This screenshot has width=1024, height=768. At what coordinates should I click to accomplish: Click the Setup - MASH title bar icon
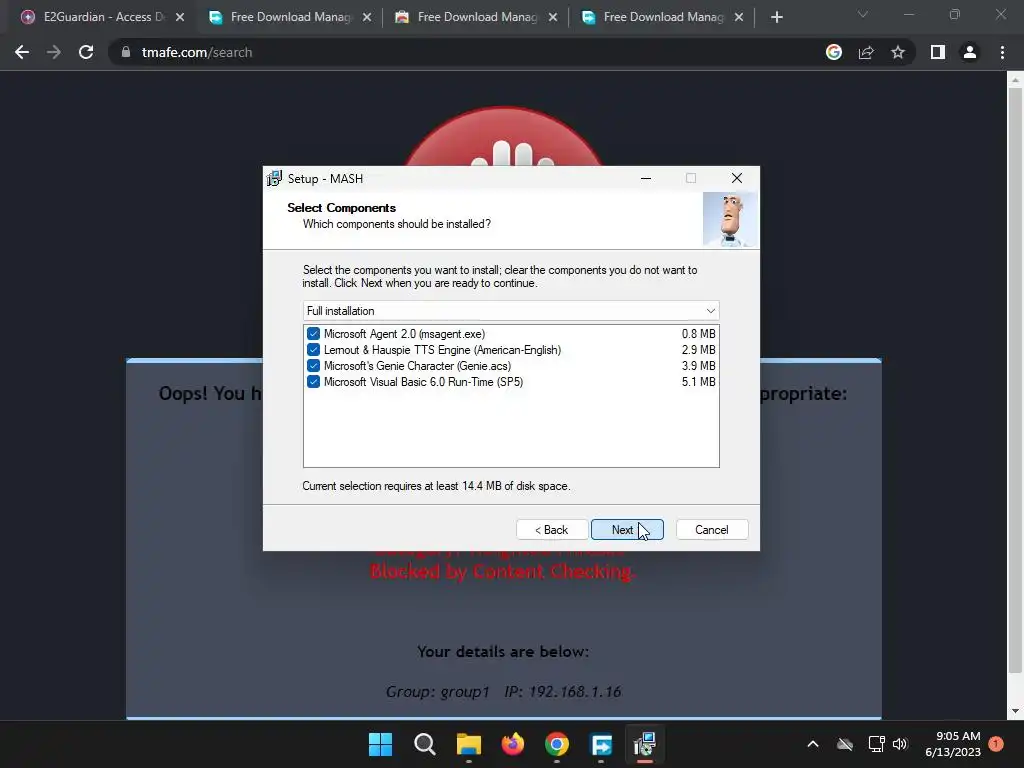click(274, 178)
